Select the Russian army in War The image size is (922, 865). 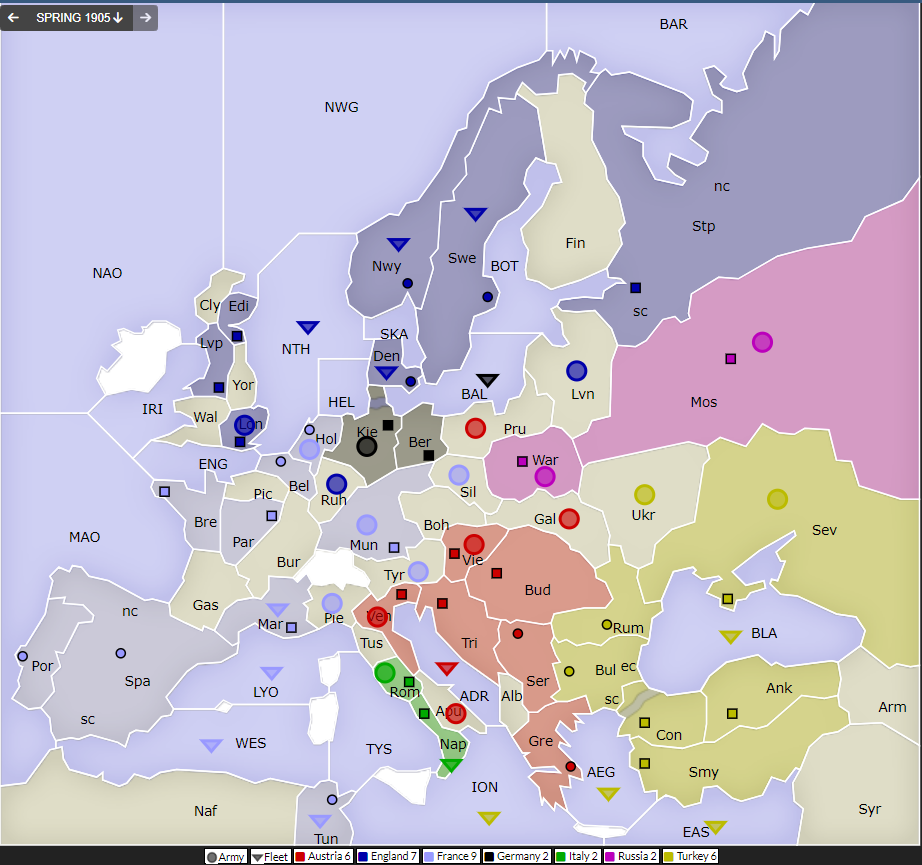(x=545, y=476)
